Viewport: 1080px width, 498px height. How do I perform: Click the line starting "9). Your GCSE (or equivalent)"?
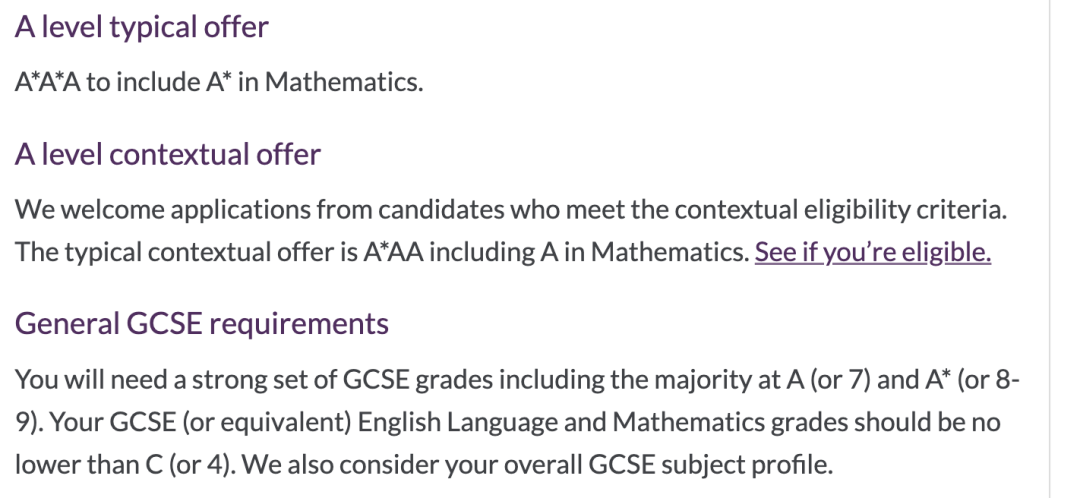[508, 422]
